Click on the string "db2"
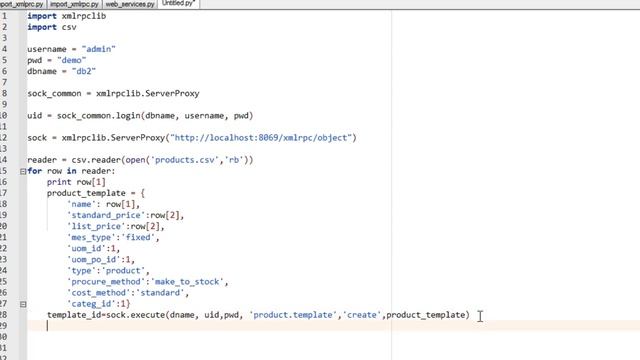This screenshot has width=640, height=360. point(84,71)
